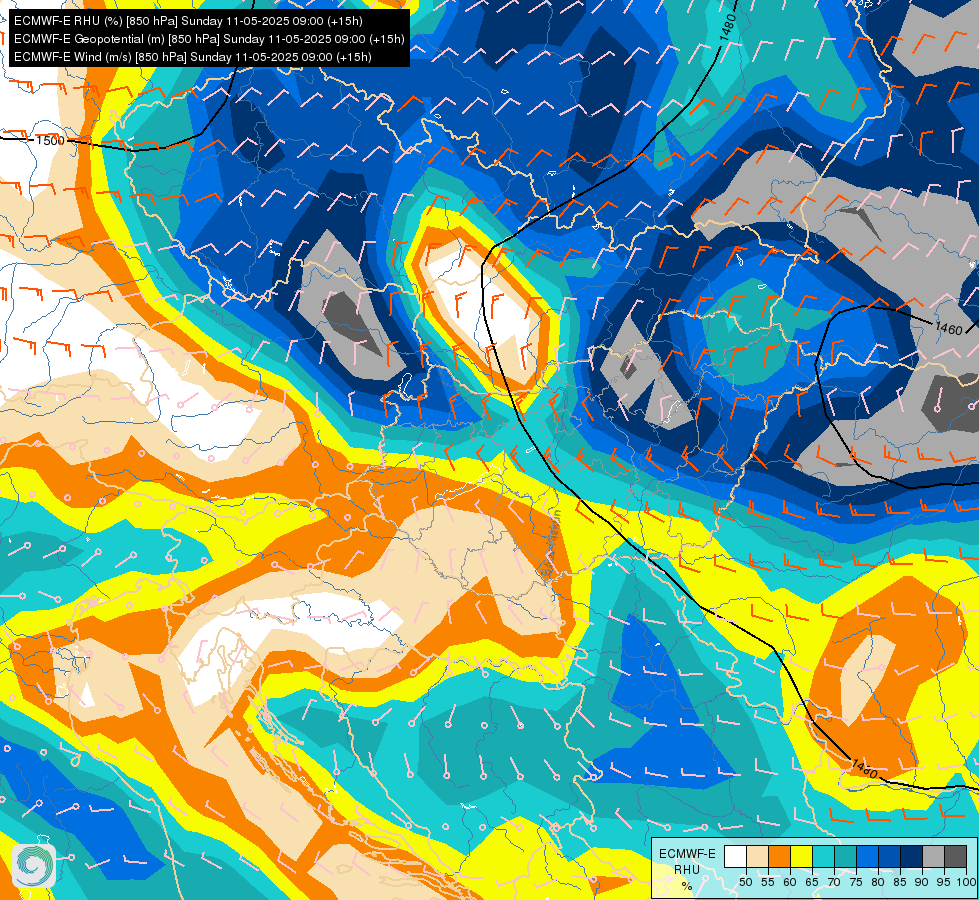979x900 pixels.
Task: Click the legend value 65
Action: click(812, 882)
